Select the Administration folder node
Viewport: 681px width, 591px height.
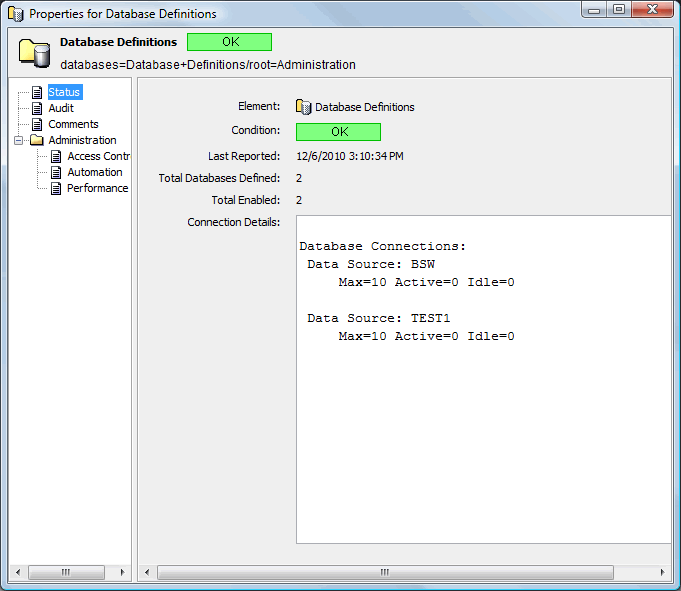(x=82, y=140)
